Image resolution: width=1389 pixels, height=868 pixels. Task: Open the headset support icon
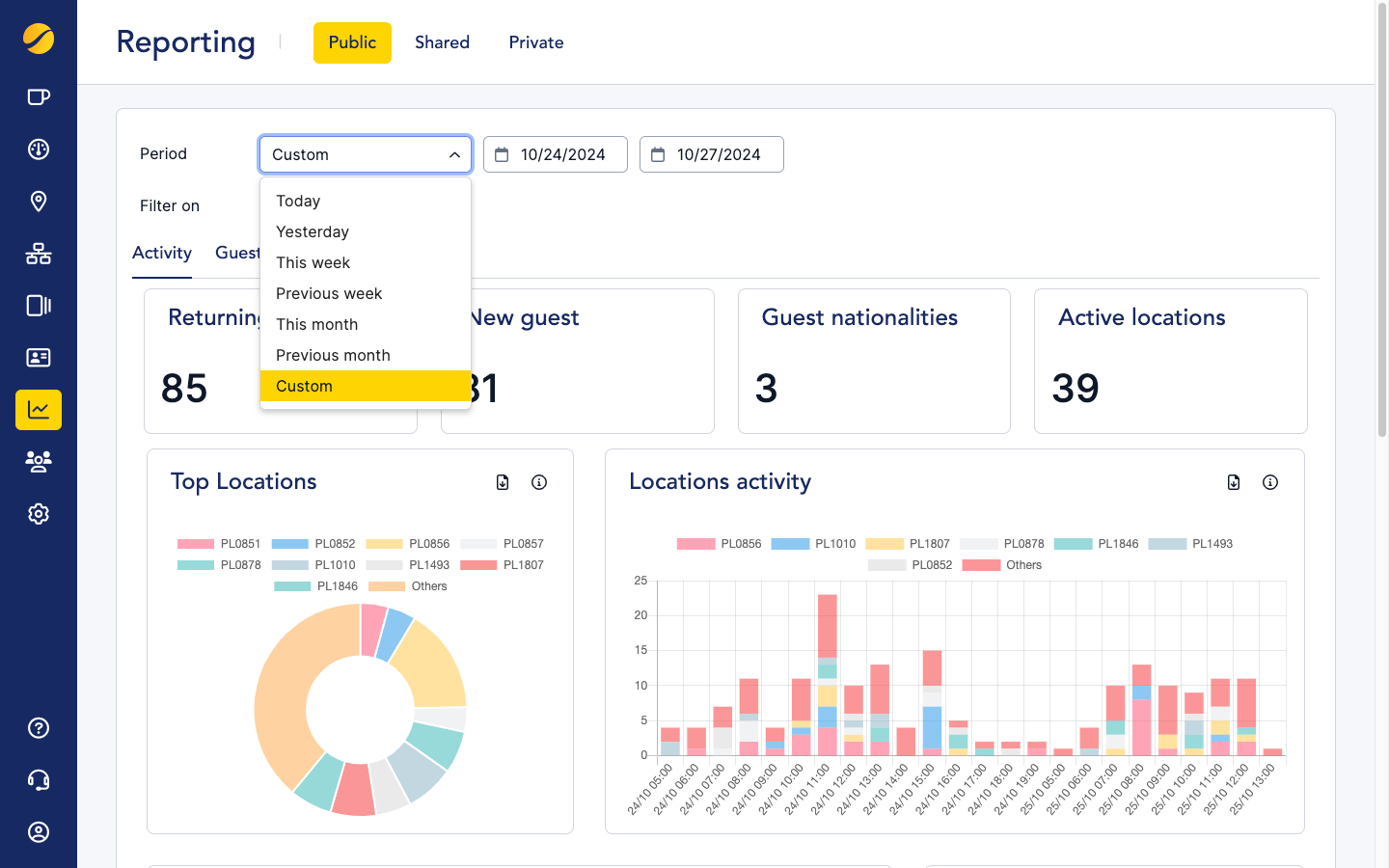click(x=39, y=780)
